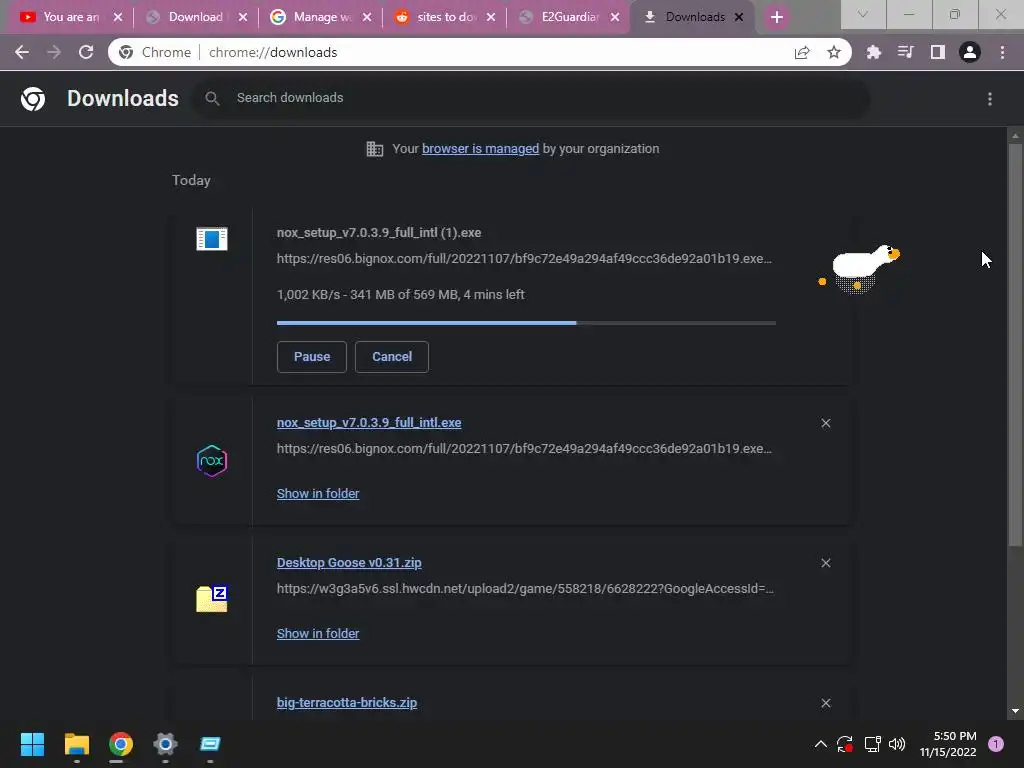Open the media control icon in toolbar
The width and height of the screenshot is (1024, 768).
[905, 52]
